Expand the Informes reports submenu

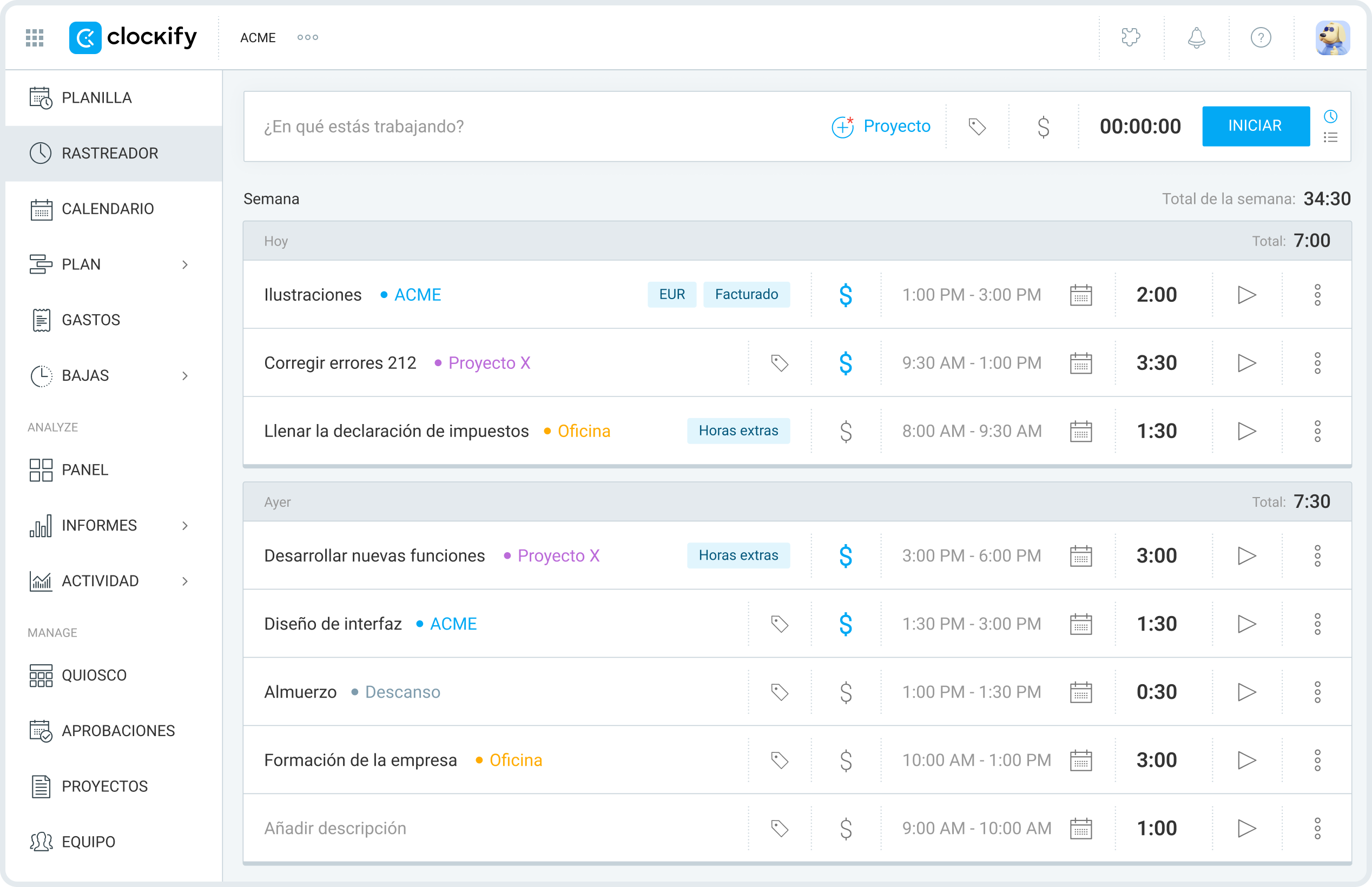(185, 525)
